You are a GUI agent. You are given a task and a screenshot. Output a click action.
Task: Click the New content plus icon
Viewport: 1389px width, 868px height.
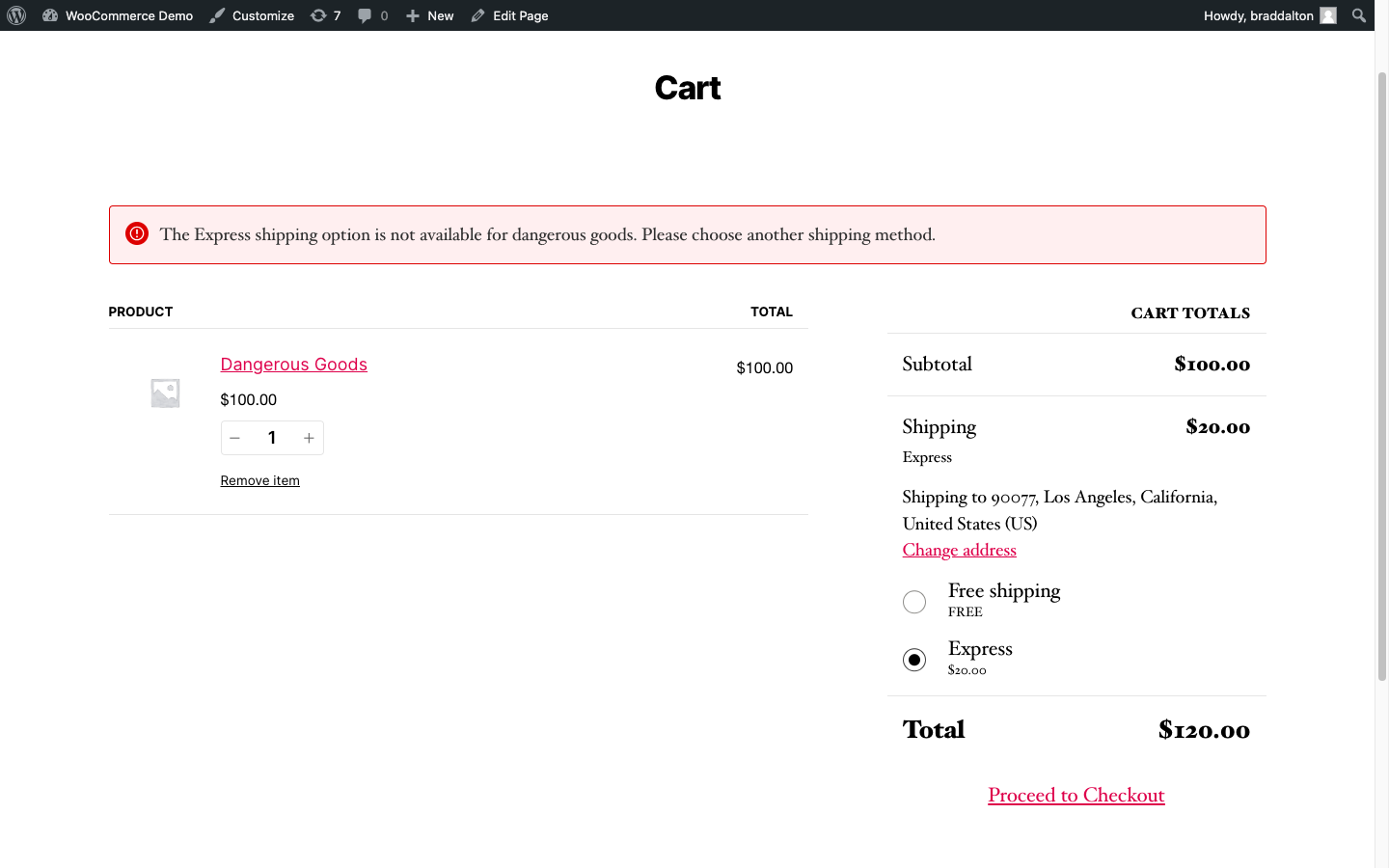413,15
